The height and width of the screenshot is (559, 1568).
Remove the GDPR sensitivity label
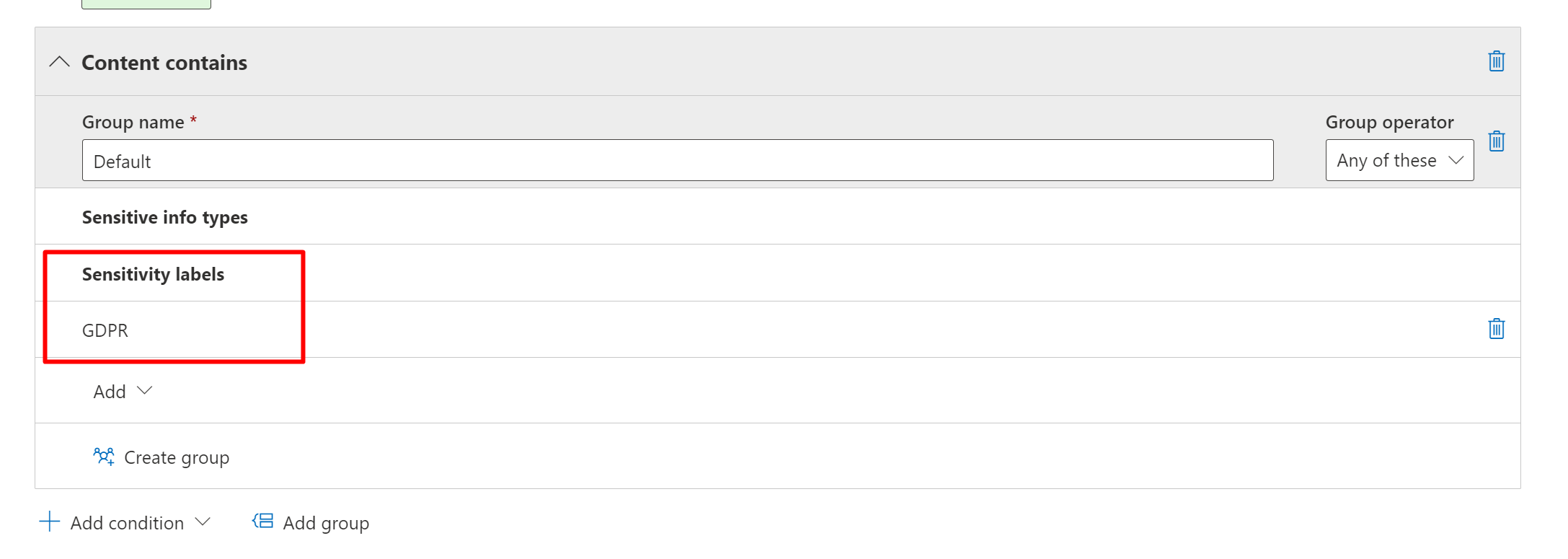[x=1496, y=329]
